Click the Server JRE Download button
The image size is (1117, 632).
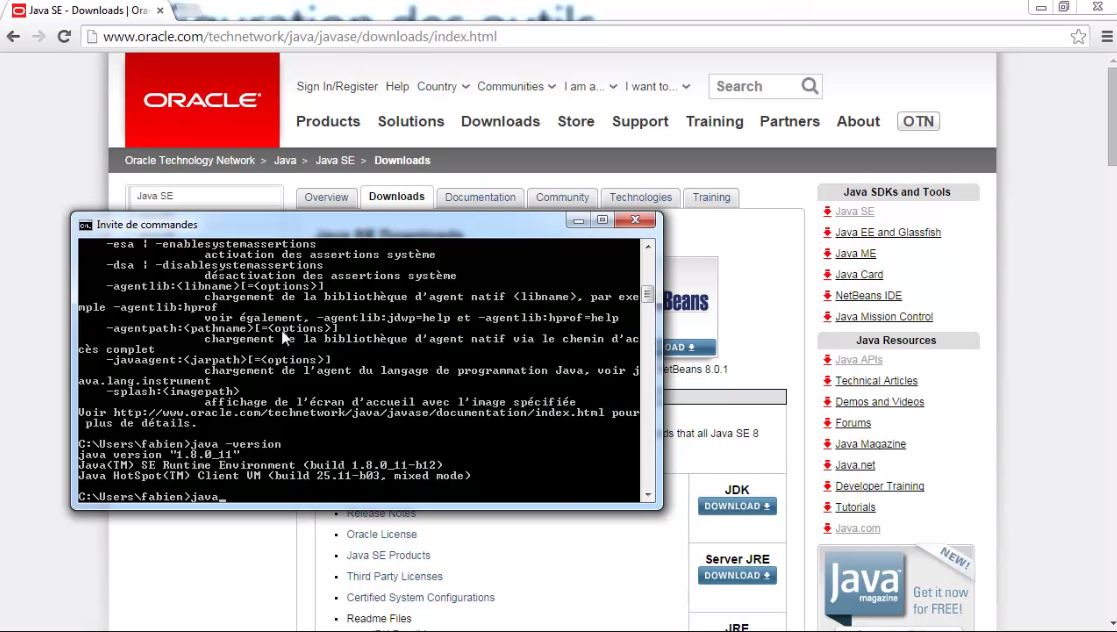coord(737,576)
